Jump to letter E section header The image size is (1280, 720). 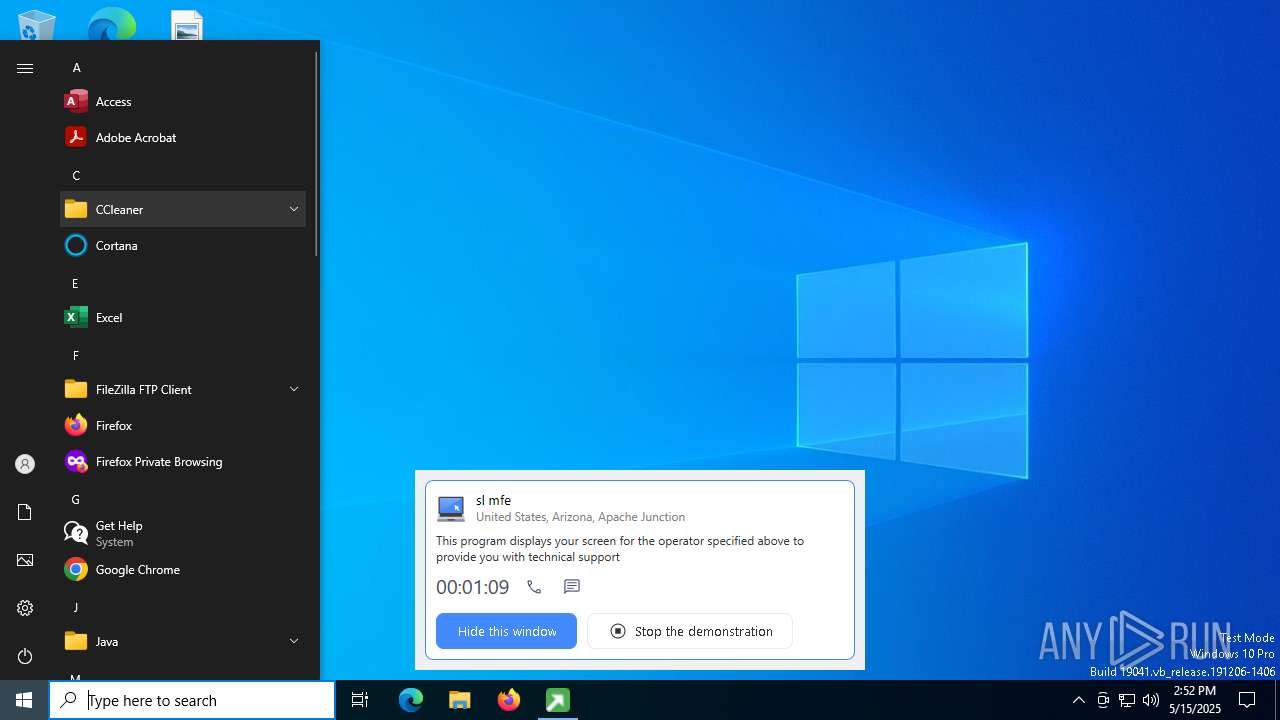[75, 283]
